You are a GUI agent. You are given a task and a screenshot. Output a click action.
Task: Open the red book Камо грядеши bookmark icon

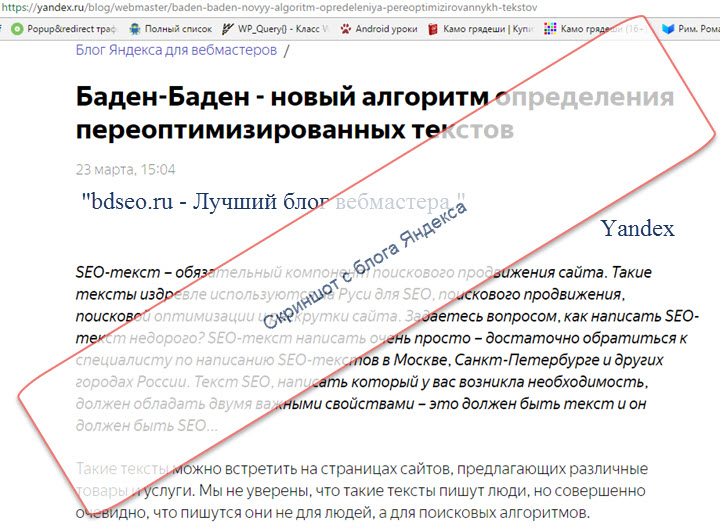[433, 29]
